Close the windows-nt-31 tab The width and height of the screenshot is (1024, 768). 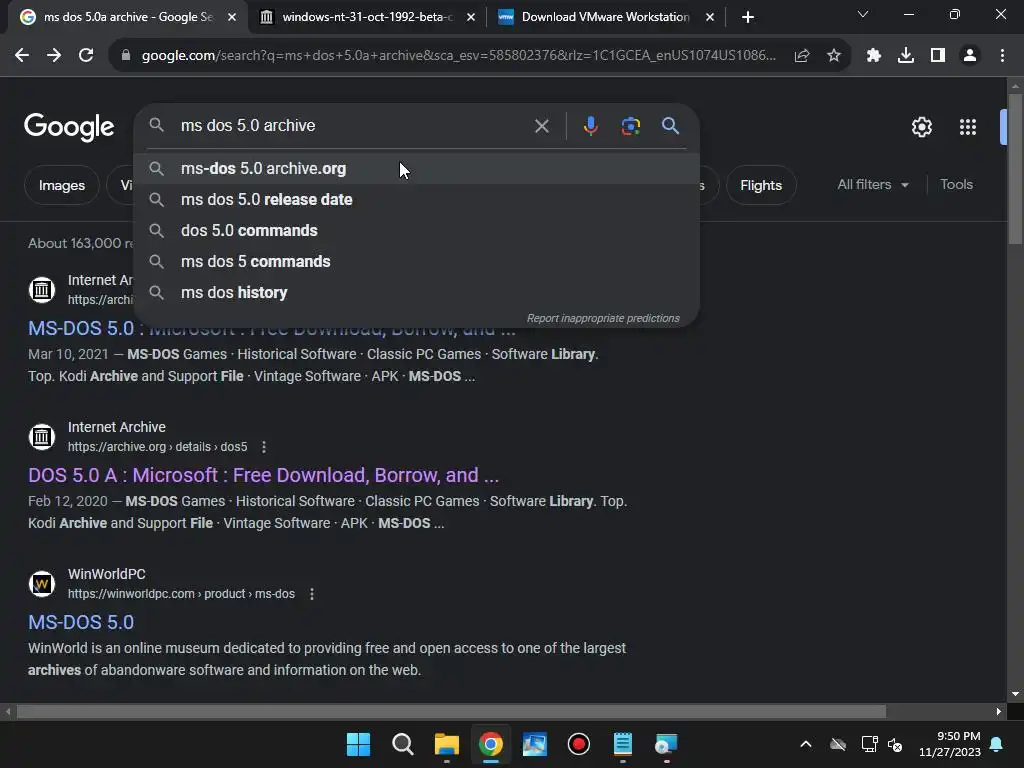471,17
